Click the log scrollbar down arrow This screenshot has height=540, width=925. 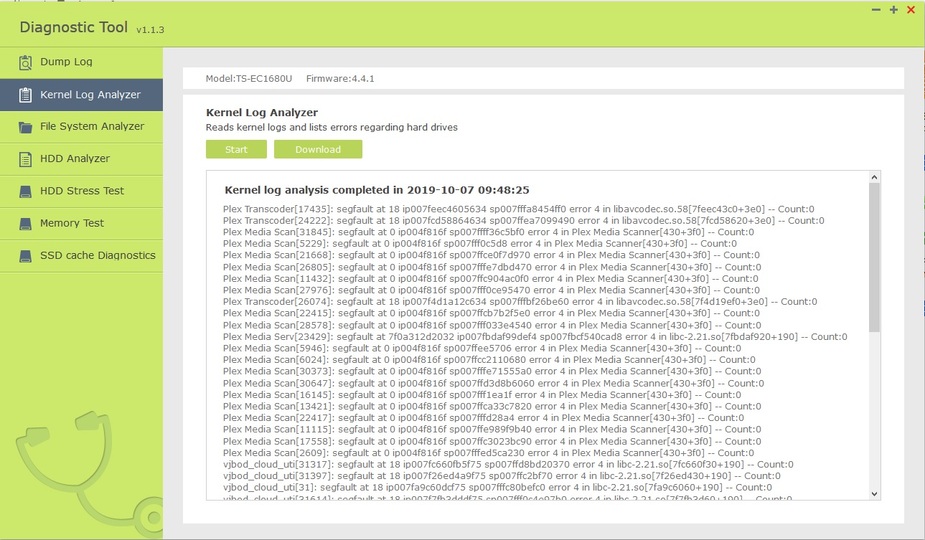(874, 494)
